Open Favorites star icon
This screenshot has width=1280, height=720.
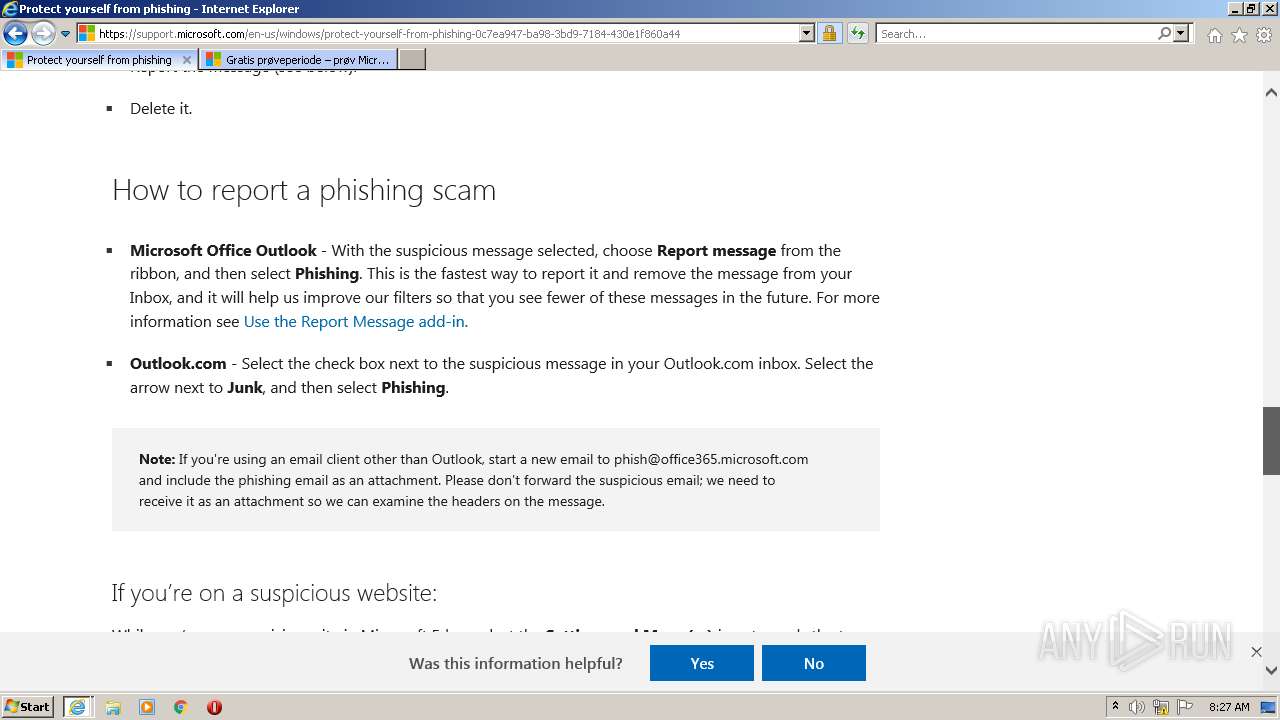[1239, 35]
